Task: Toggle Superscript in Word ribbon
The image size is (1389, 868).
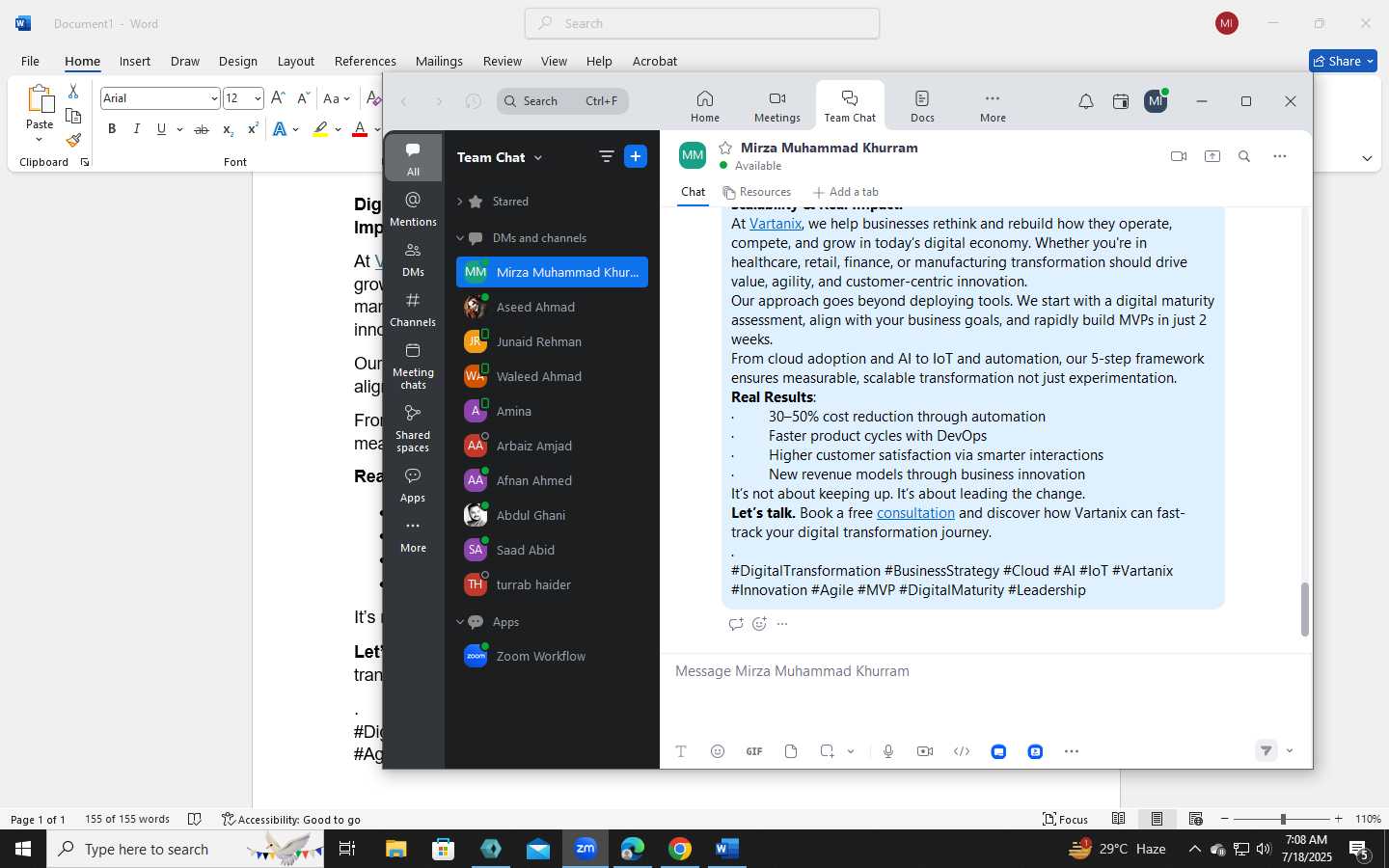Action: point(253,129)
